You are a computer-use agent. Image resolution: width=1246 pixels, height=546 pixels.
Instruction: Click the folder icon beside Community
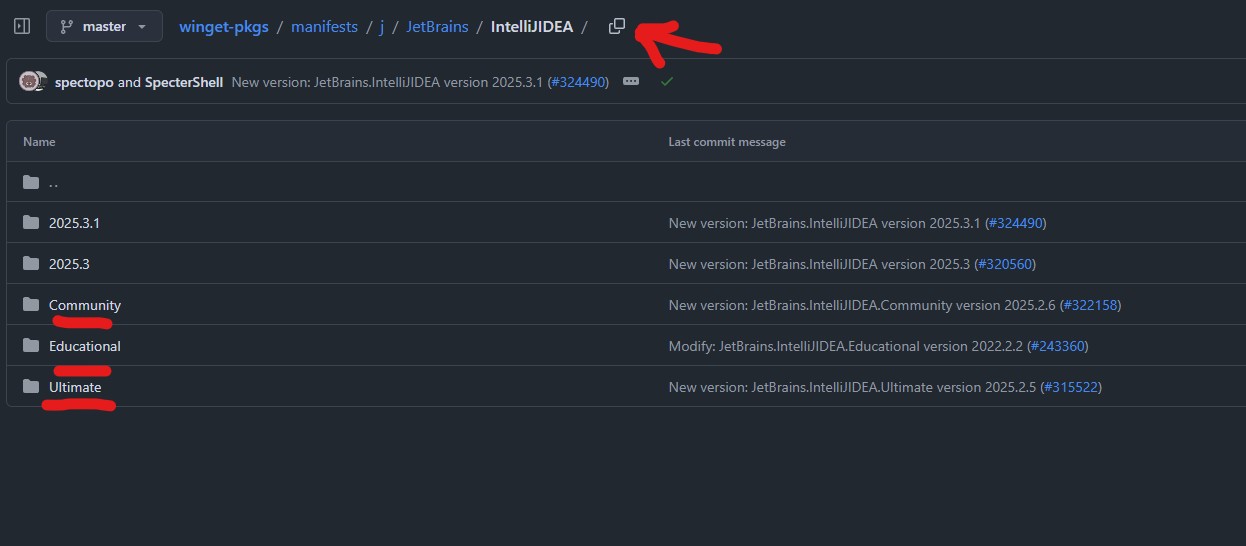31,304
